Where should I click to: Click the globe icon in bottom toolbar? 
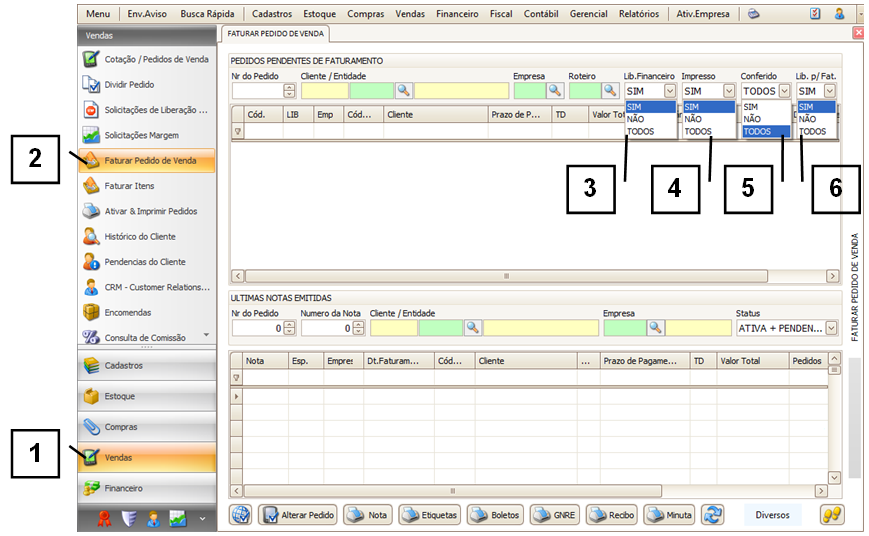point(240,515)
